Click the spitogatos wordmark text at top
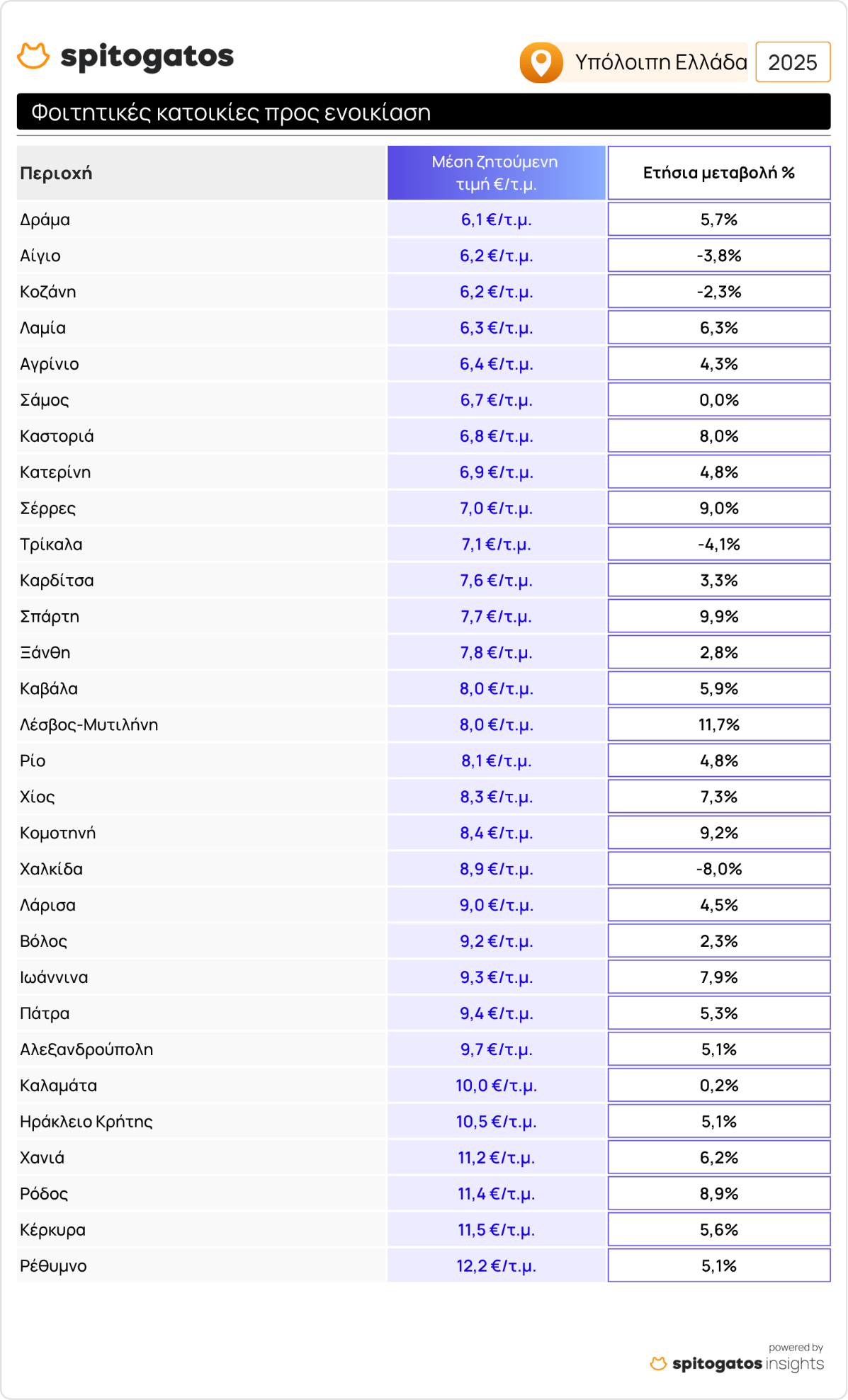848x1400 pixels. (147, 57)
